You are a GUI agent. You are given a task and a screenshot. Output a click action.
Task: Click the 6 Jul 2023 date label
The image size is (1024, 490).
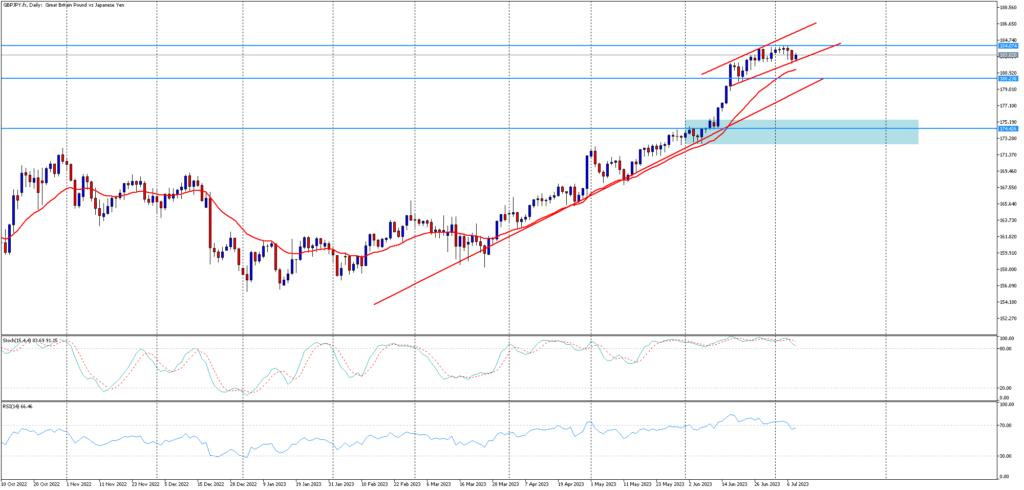795,484
